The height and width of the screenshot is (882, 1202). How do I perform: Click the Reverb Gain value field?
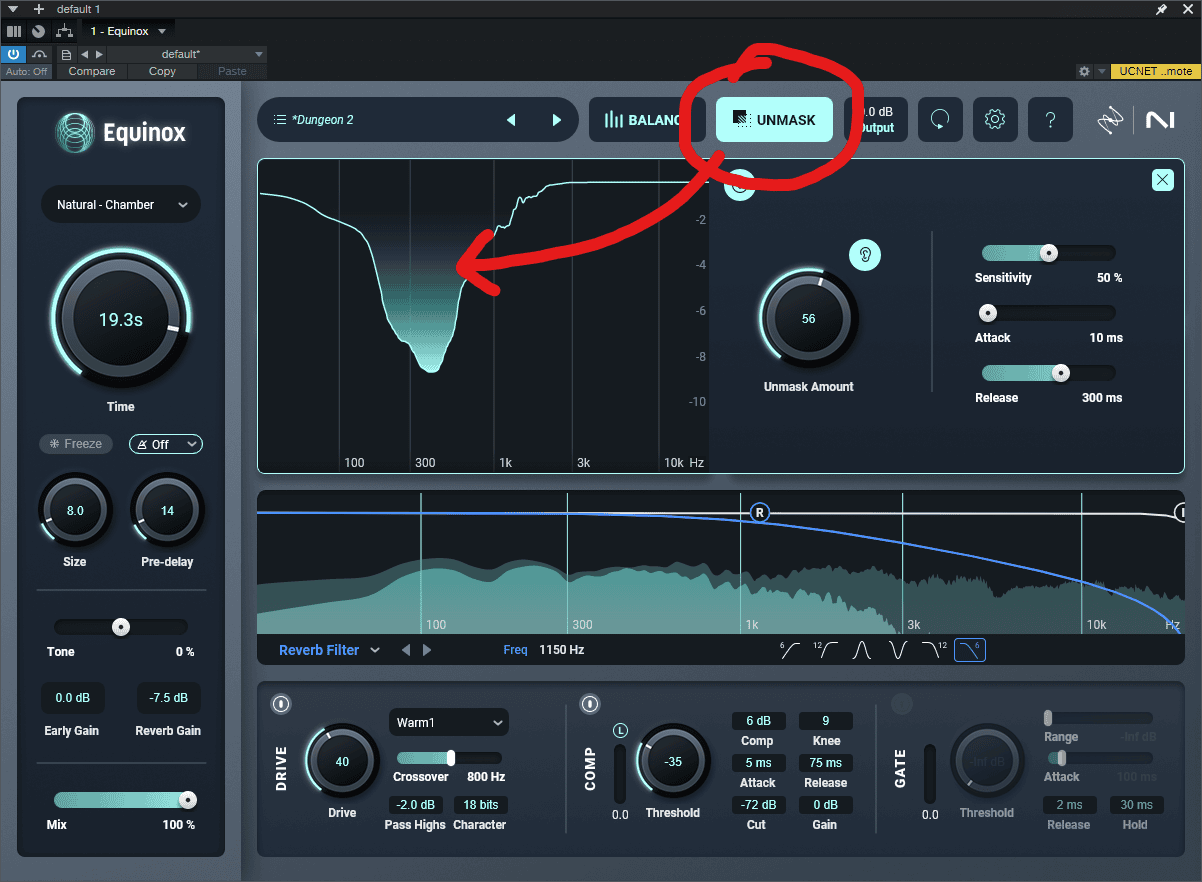pyautogui.click(x=168, y=698)
